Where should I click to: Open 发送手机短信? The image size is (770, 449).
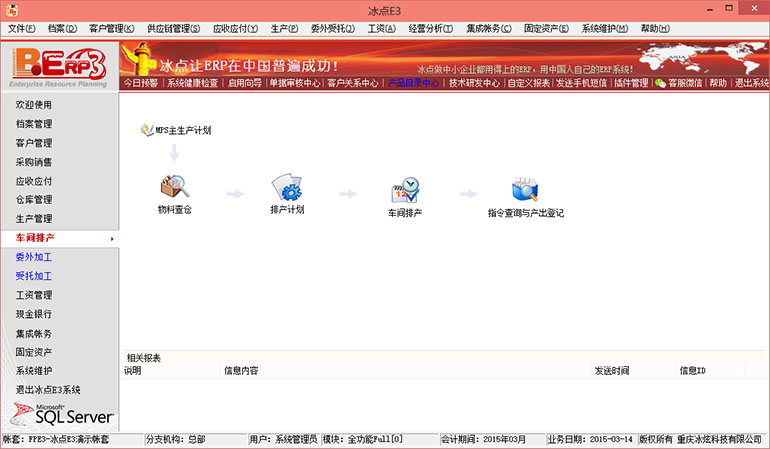tap(581, 83)
